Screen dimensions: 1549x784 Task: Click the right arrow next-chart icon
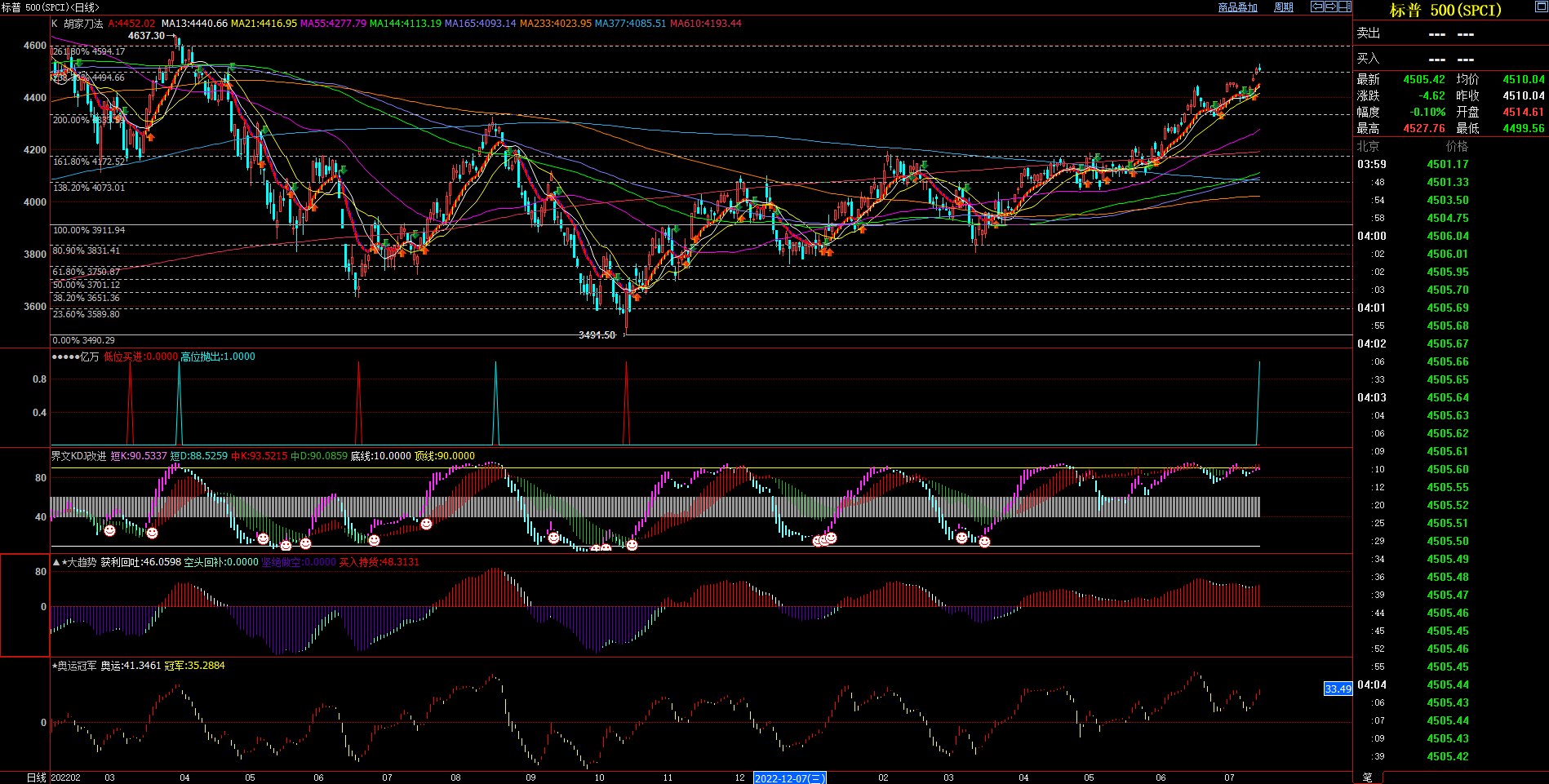point(1330,7)
